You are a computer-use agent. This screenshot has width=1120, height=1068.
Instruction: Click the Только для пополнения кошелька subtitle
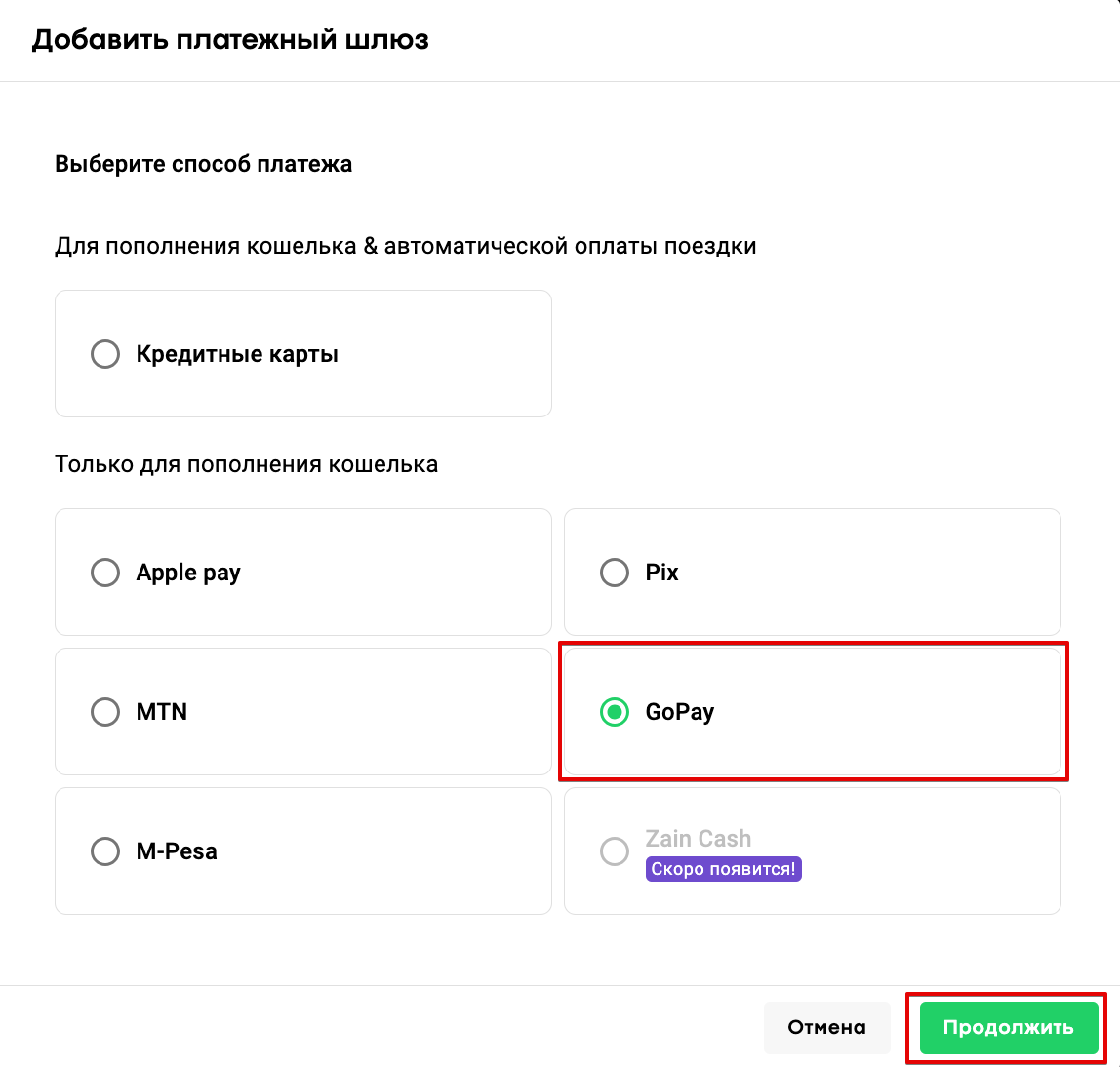pos(246,464)
